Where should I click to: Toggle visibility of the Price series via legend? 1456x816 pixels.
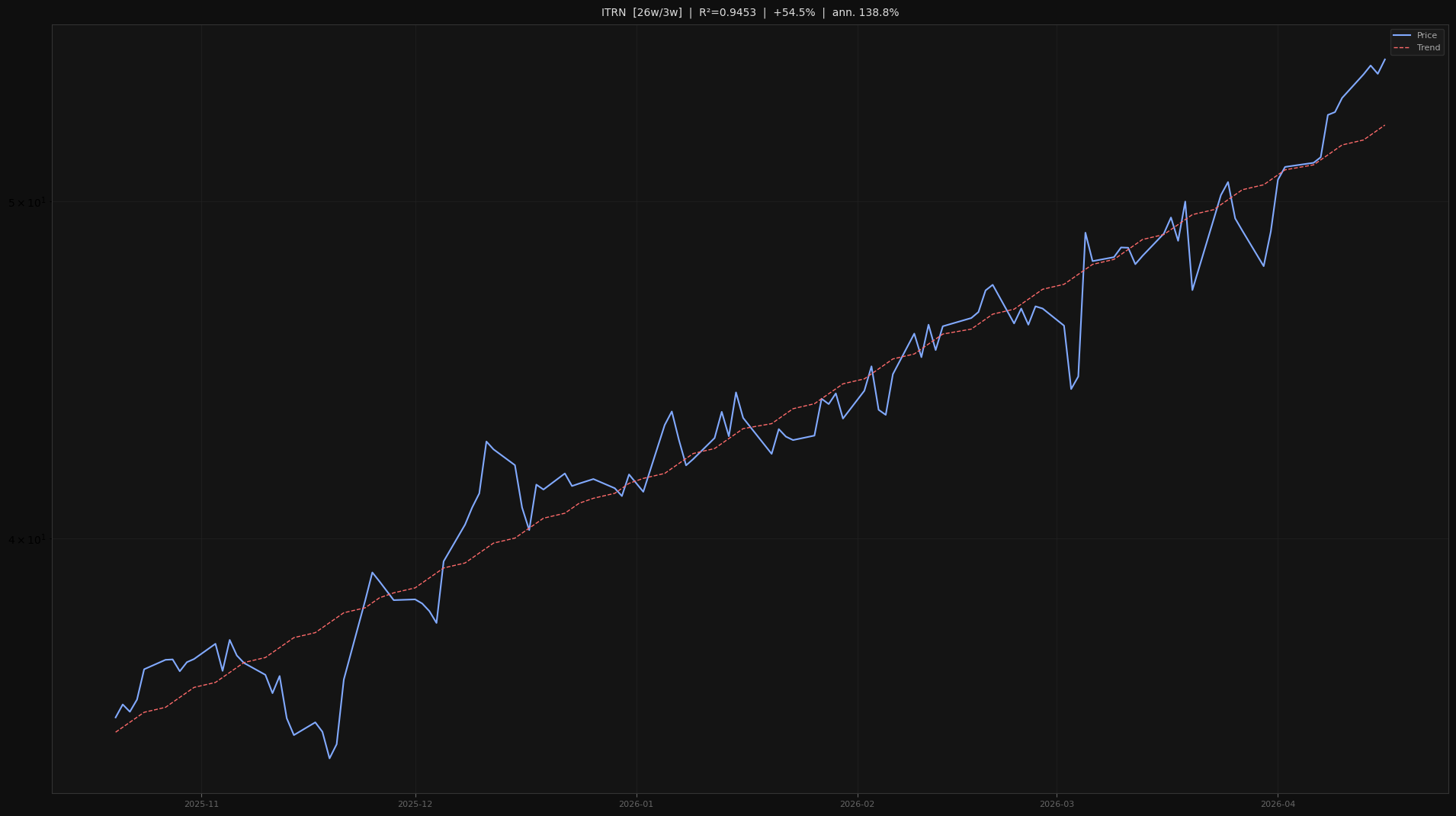[x=1422, y=35]
